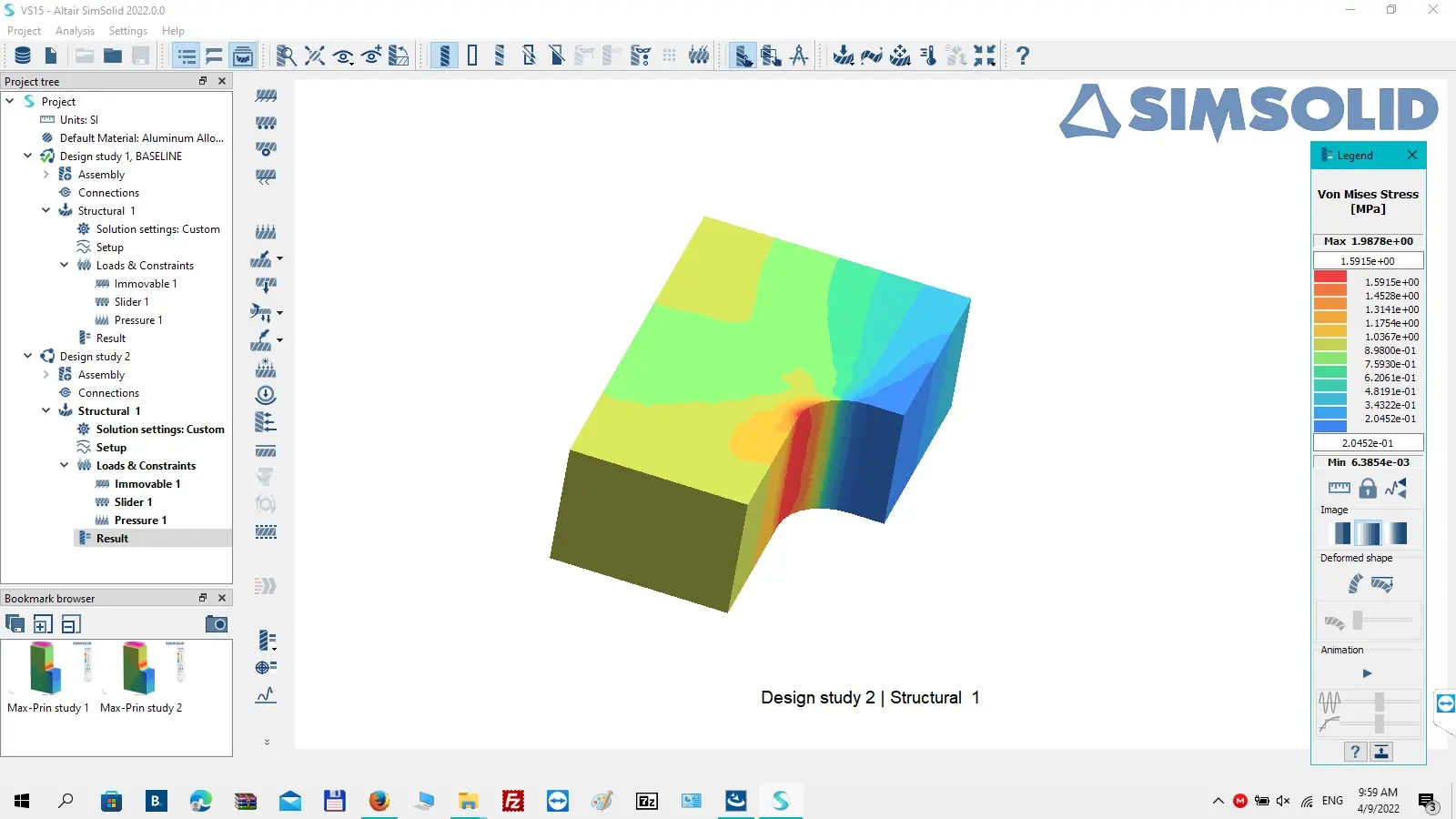Edit the legend upper value 1.5915e+00 field
This screenshot has height=819, width=1456.
pyautogui.click(x=1368, y=261)
